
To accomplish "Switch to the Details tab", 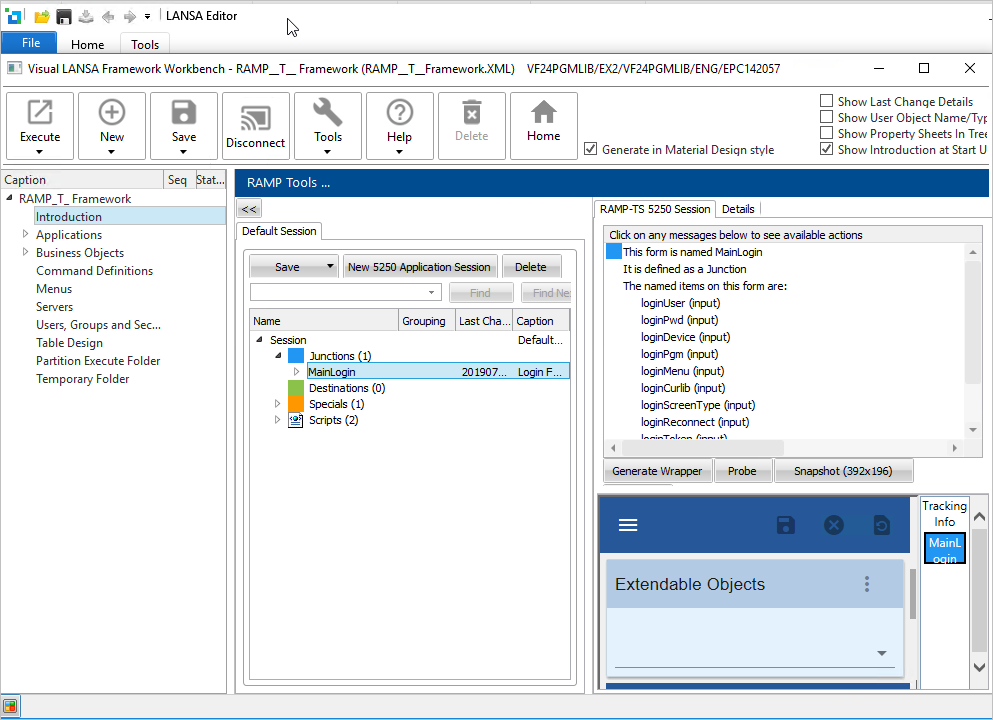I will pos(738,209).
